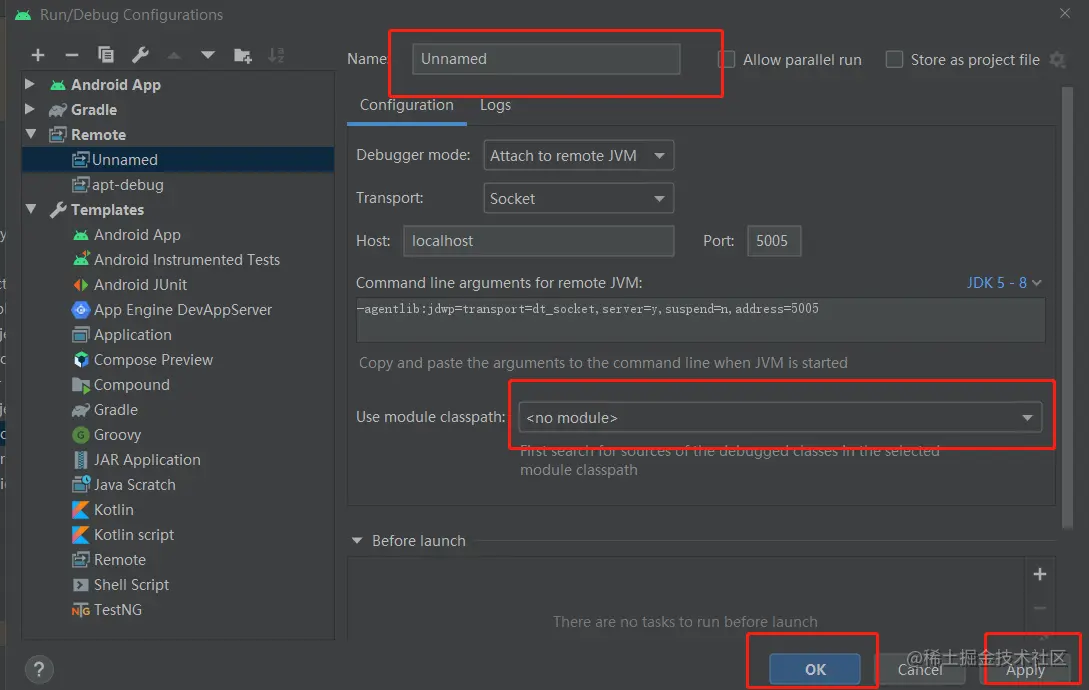The image size is (1089, 690).
Task: Open the JDK 5 - 8 version selector
Action: pos(1004,283)
